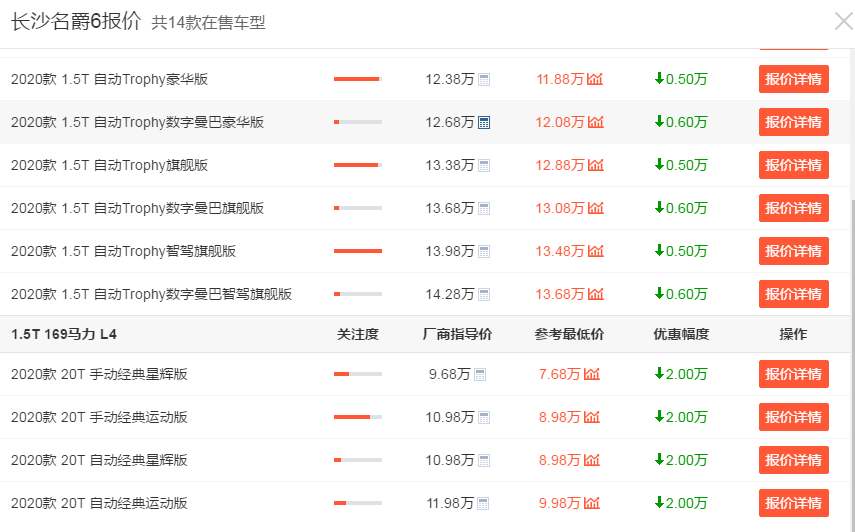Click guide price 14.28万
855x532 pixels.
tap(450, 294)
